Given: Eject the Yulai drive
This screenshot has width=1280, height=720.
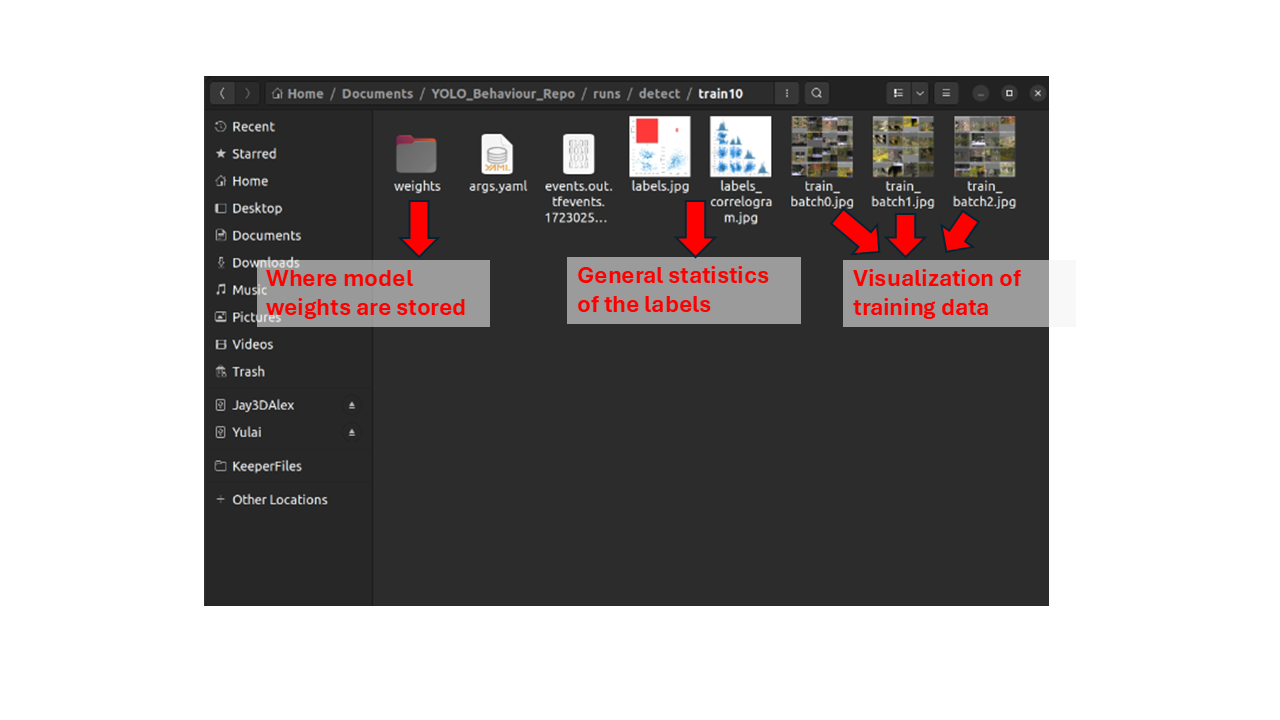Looking at the screenshot, I should click(x=352, y=432).
